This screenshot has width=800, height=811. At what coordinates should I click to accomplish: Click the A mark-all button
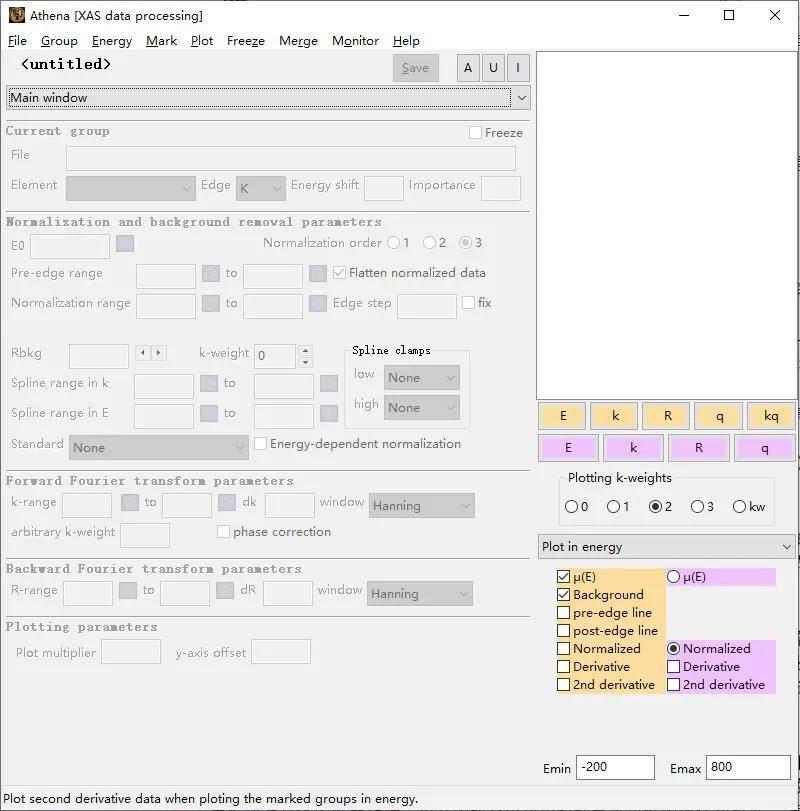tap(467, 68)
